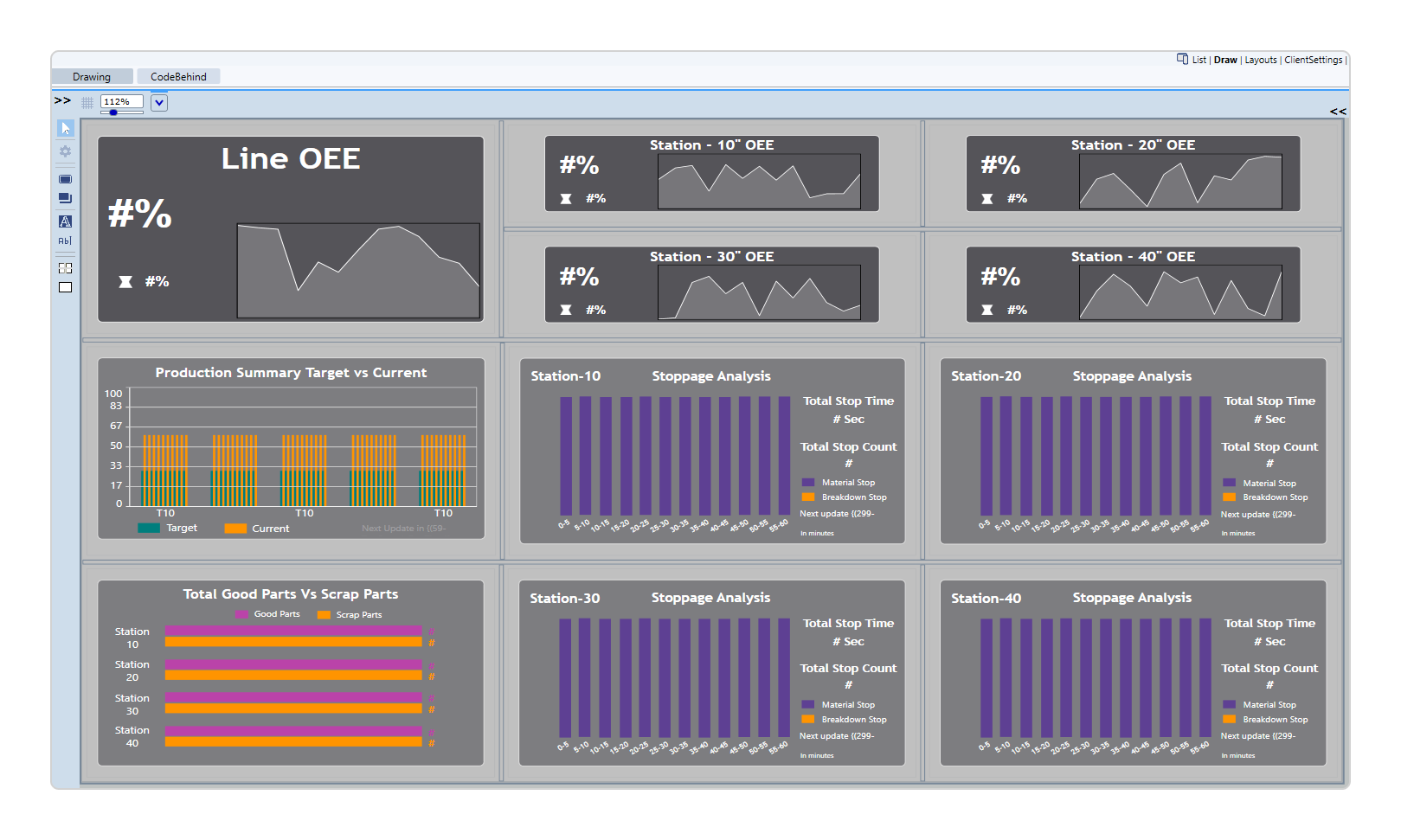Viewport: 1401px width, 840px height.
Task: Go to the Layouts link
Action: [1260, 61]
